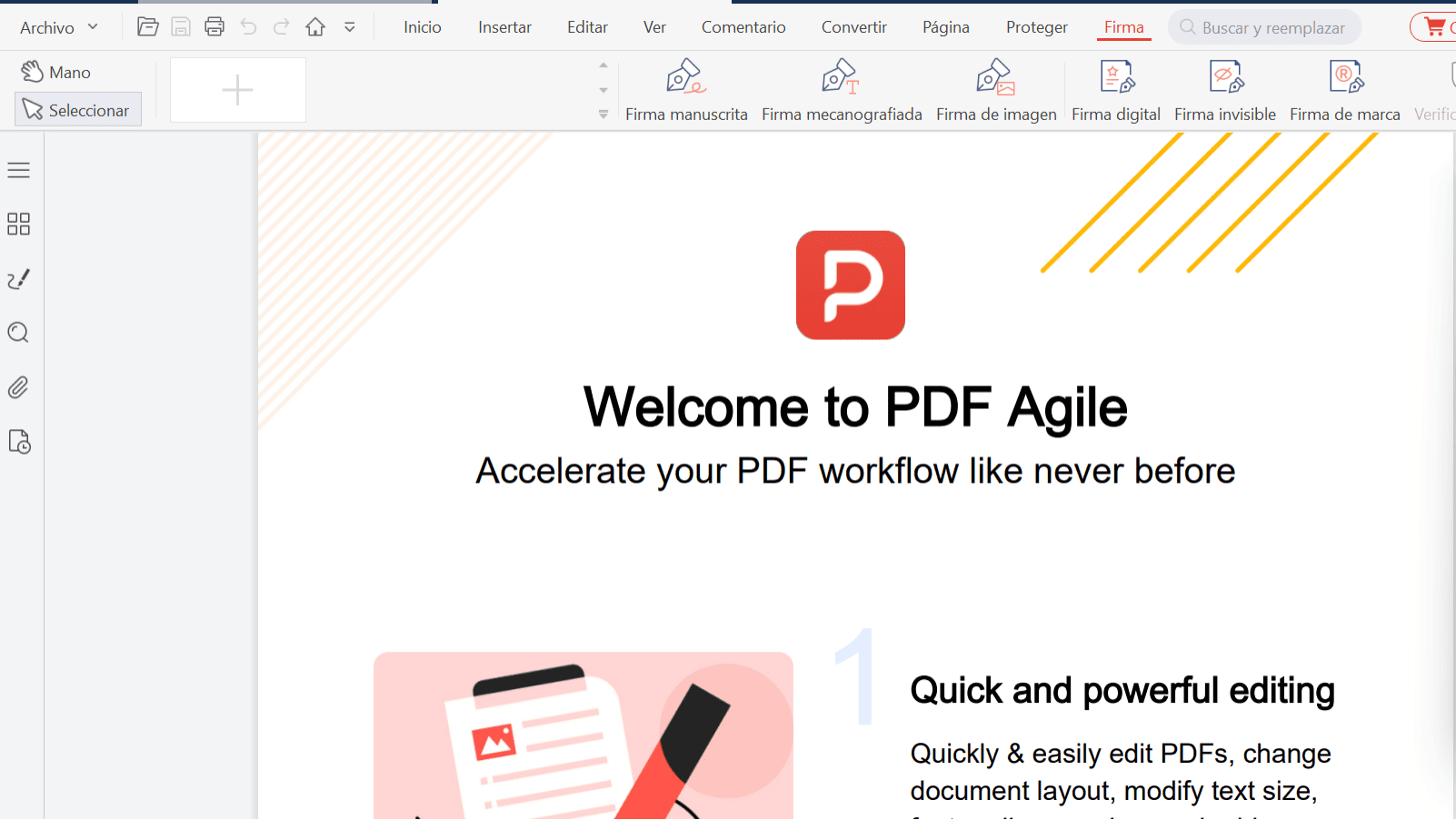Redo the last action

click(x=282, y=27)
